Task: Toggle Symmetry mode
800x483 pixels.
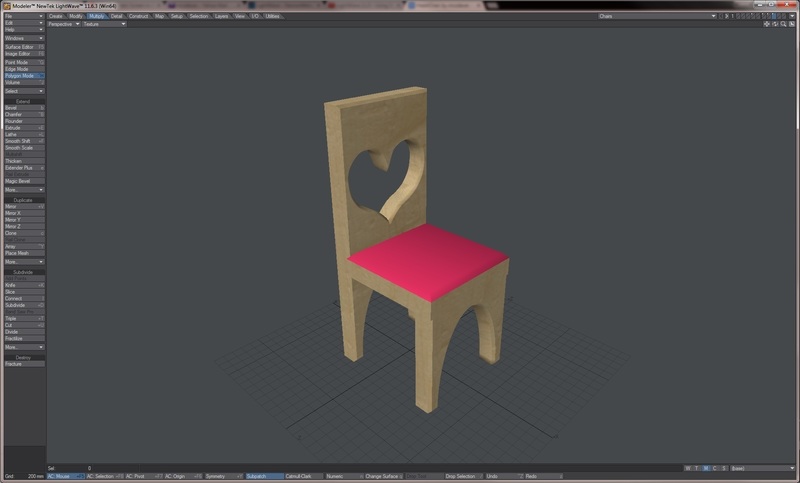Action: tap(223, 476)
